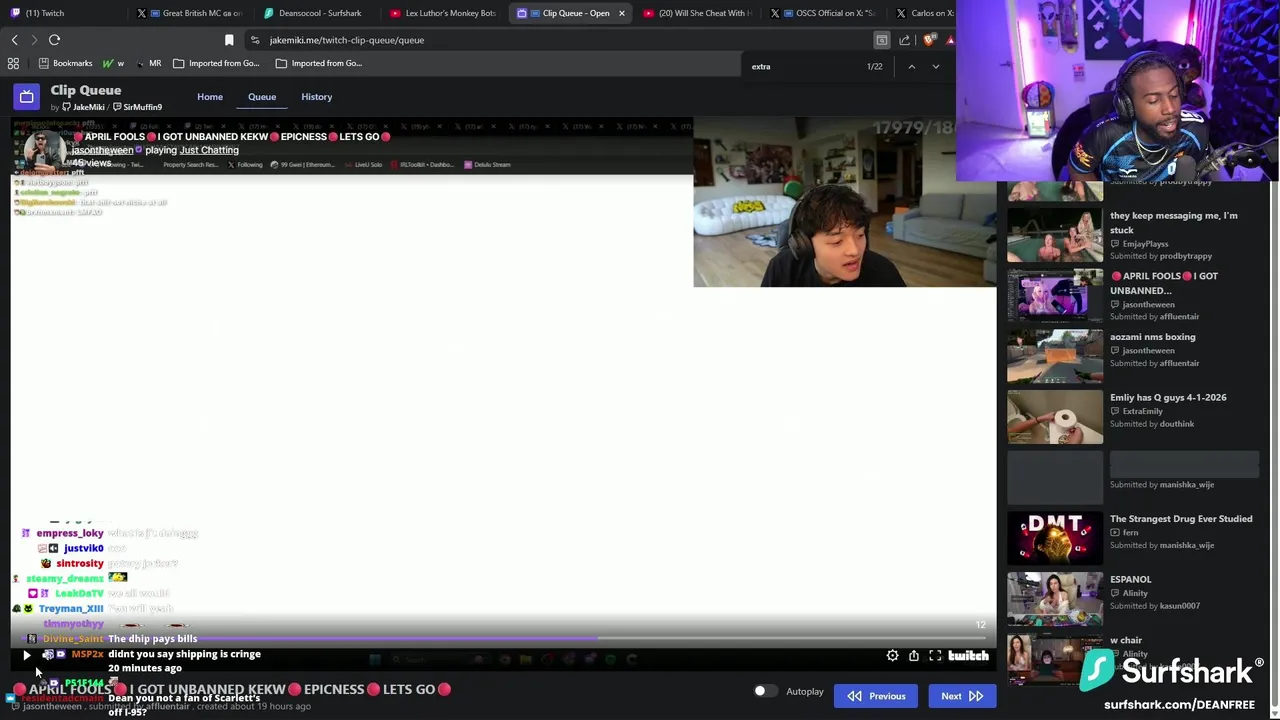The height and width of the screenshot is (720, 1280).
Task: Click the 'aozami nms boxing' clip title
Action: click(1152, 337)
